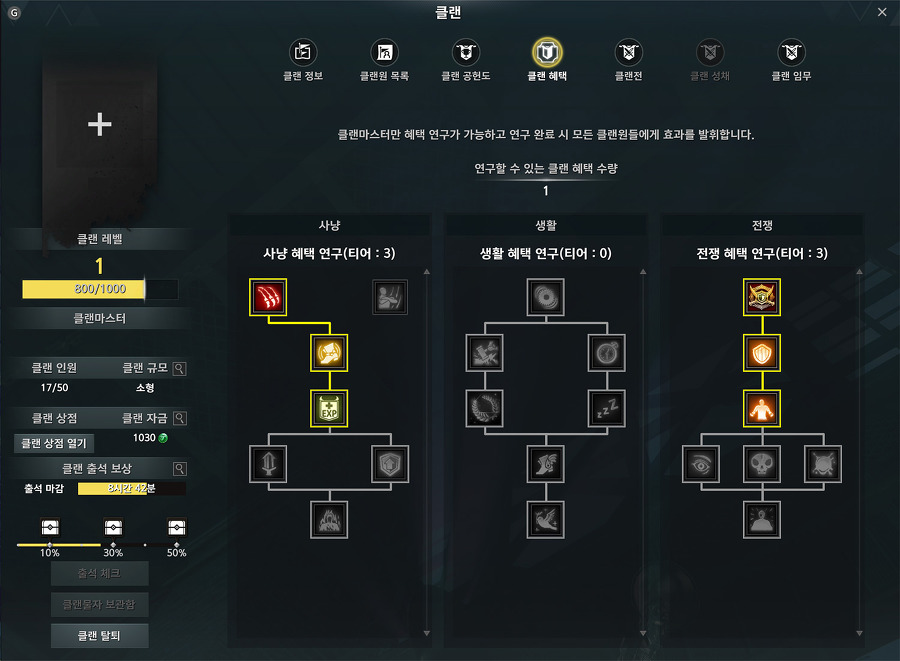900x661 pixels.
Task: Open the 클랜 정보 tab
Action: (x=303, y=60)
